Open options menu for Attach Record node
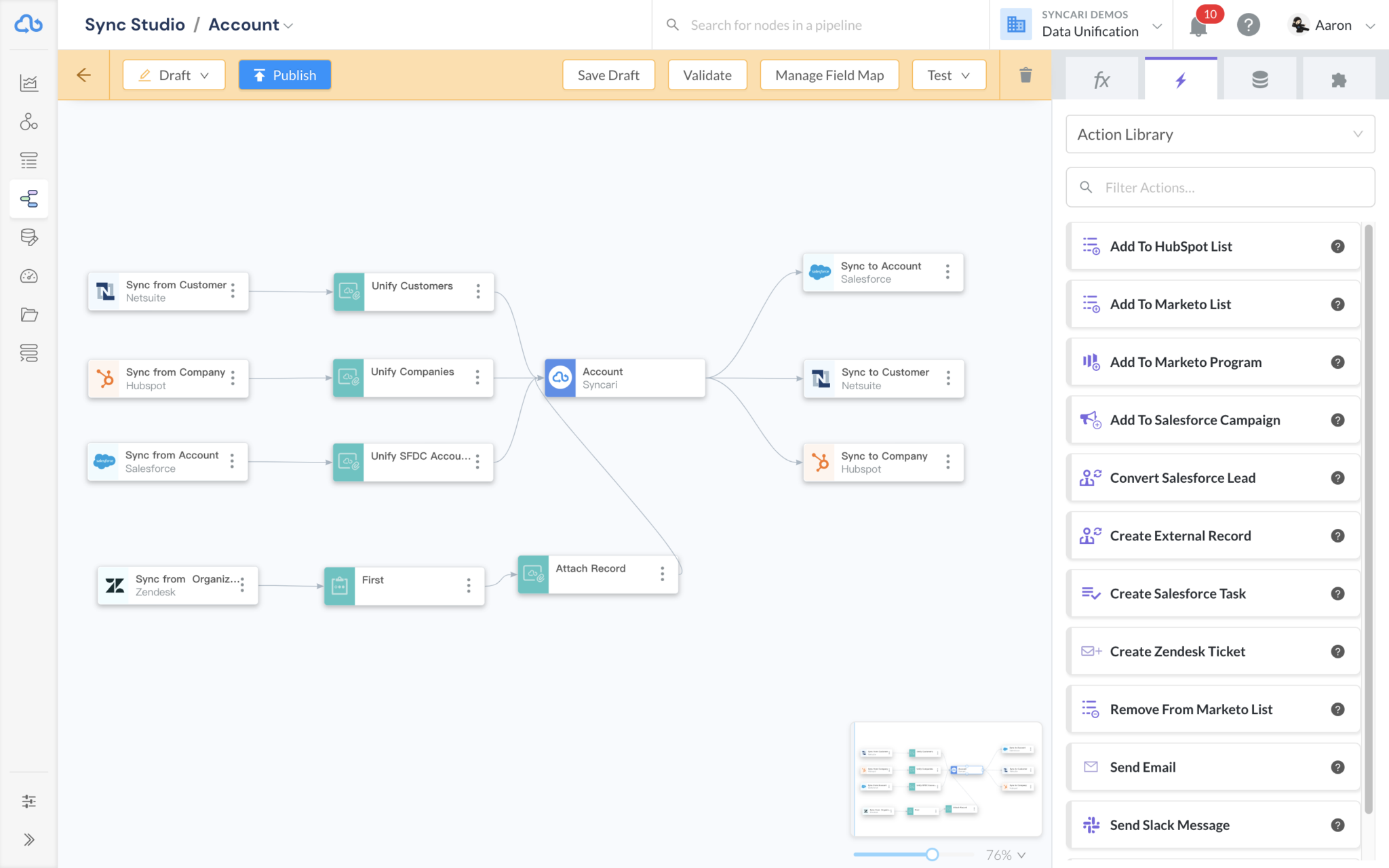Viewport: 1389px width, 868px height. [x=663, y=574]
